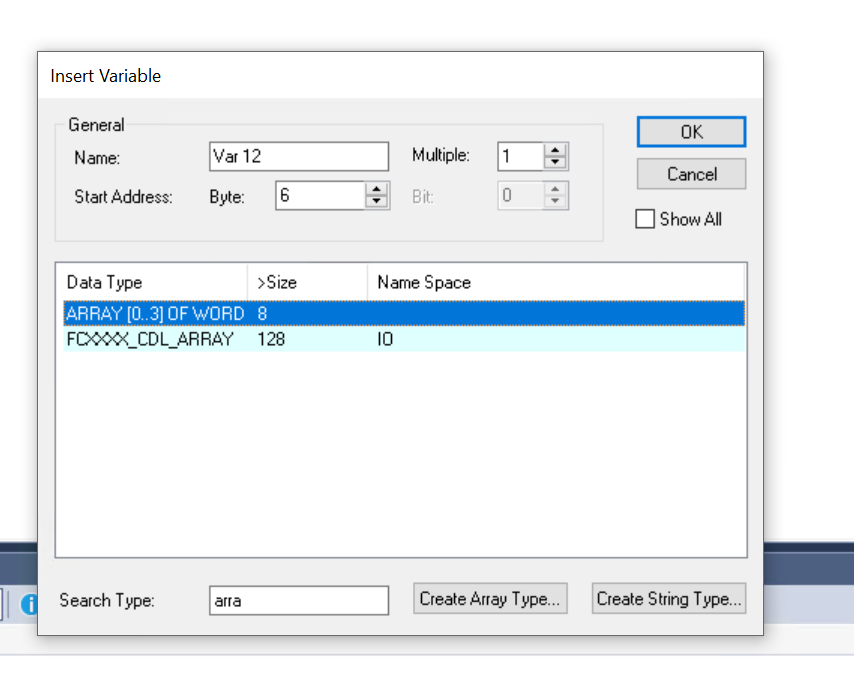The image size is (854, 693).
Task: Sort by the Size column header
Action: (307, 282)
